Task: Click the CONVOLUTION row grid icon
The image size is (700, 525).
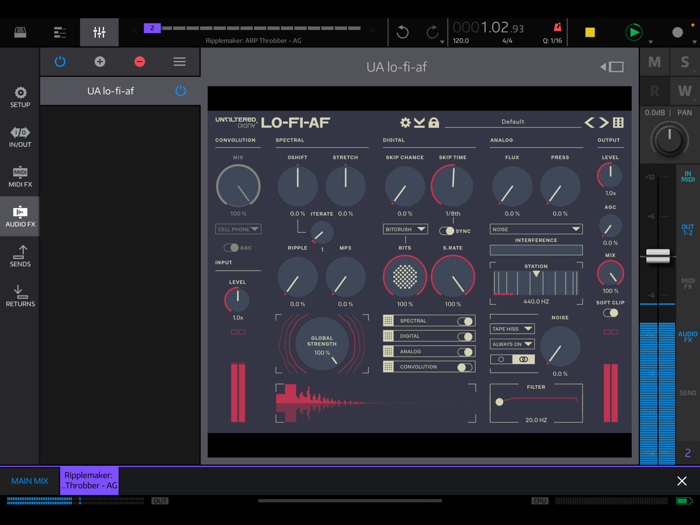Action: click(x=388, y=367)
